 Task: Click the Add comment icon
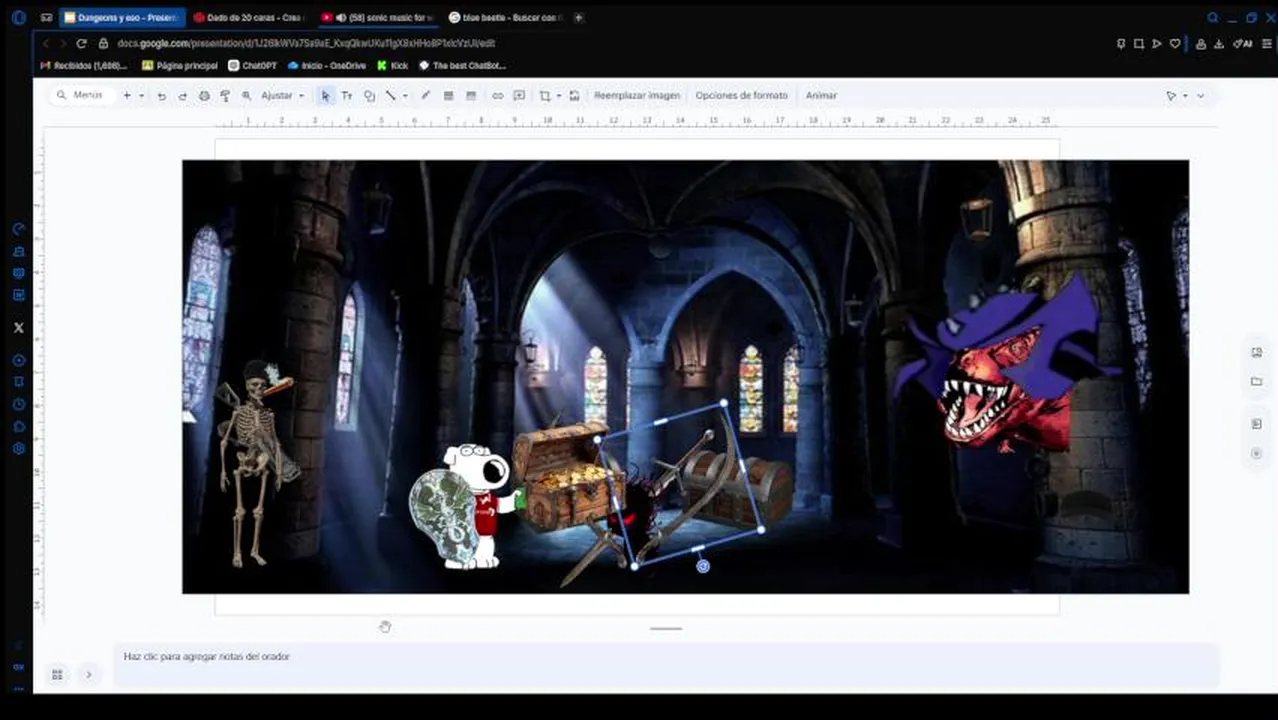[519, 96]
